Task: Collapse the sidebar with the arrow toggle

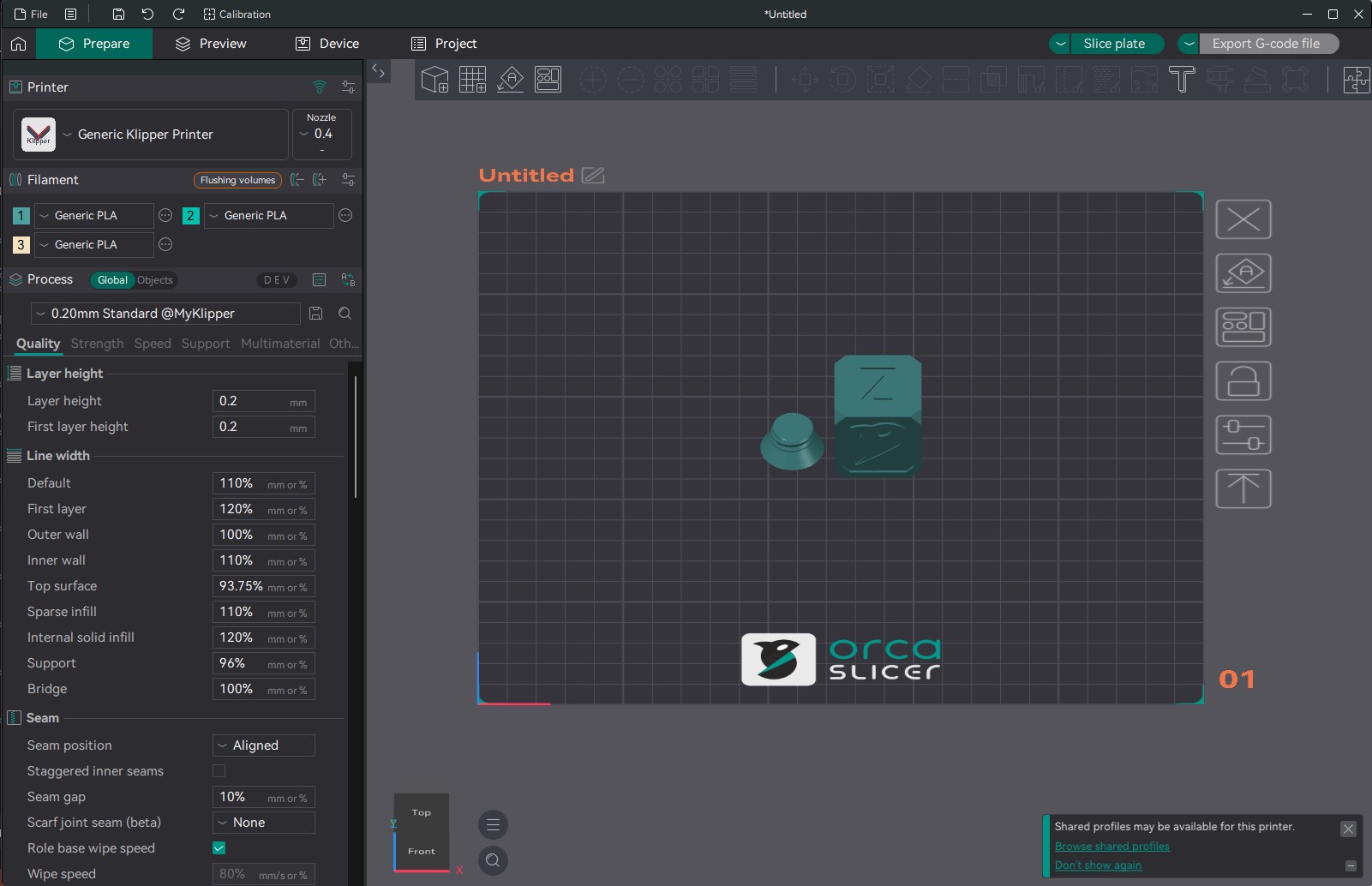Action: pos(379,72)
